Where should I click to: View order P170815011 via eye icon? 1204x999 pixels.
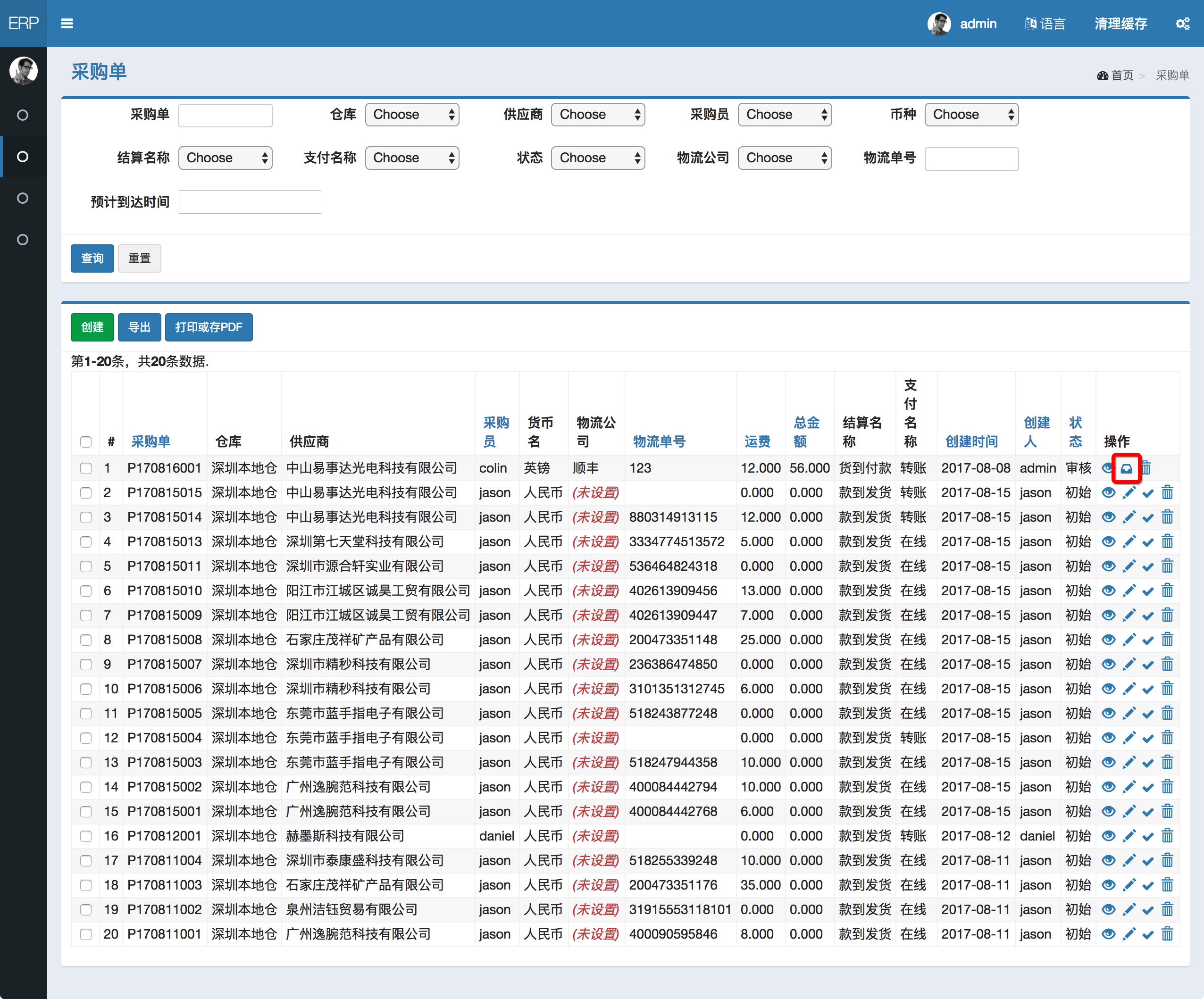[1108, 566]
